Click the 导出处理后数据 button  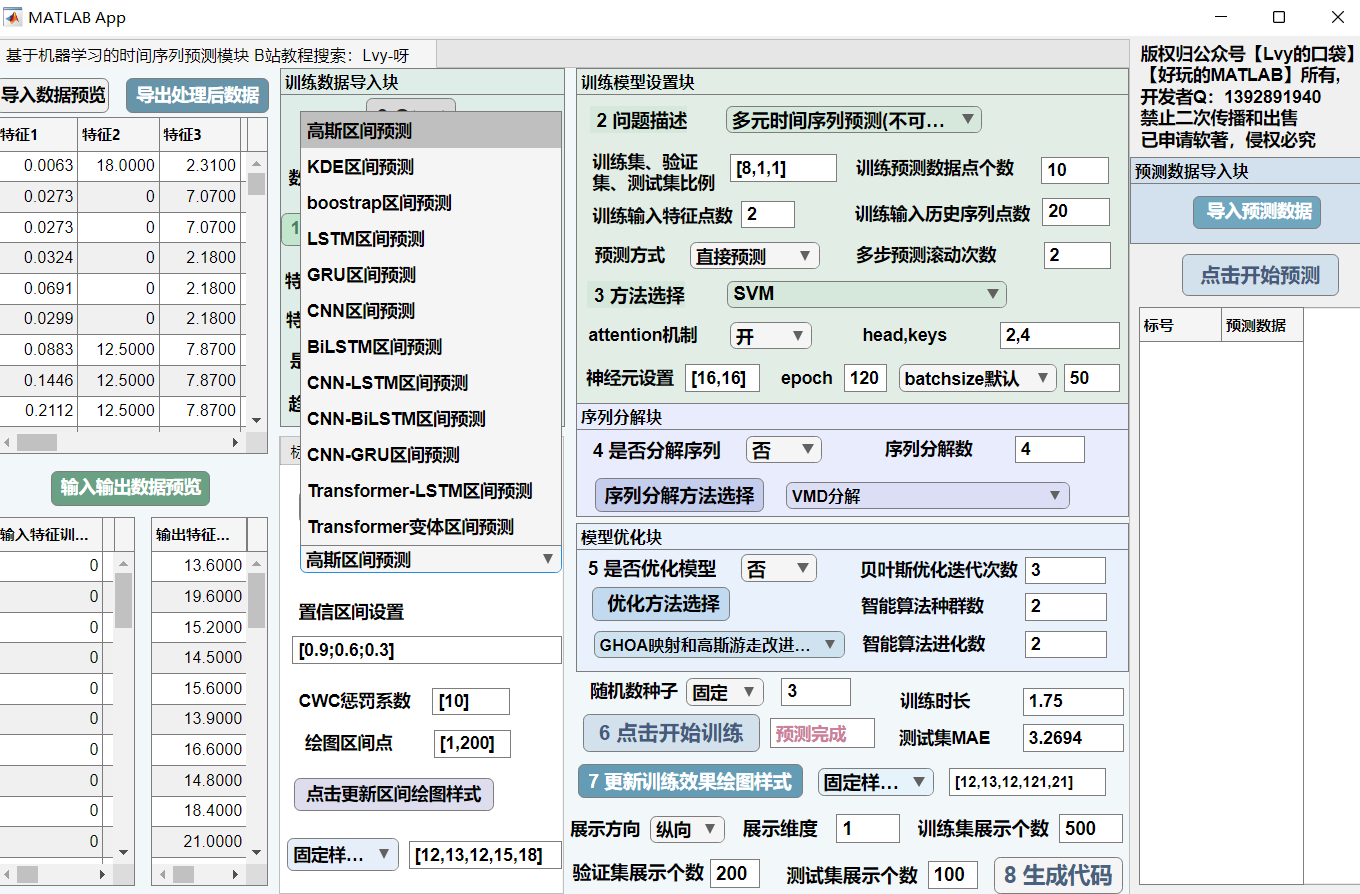197,95
